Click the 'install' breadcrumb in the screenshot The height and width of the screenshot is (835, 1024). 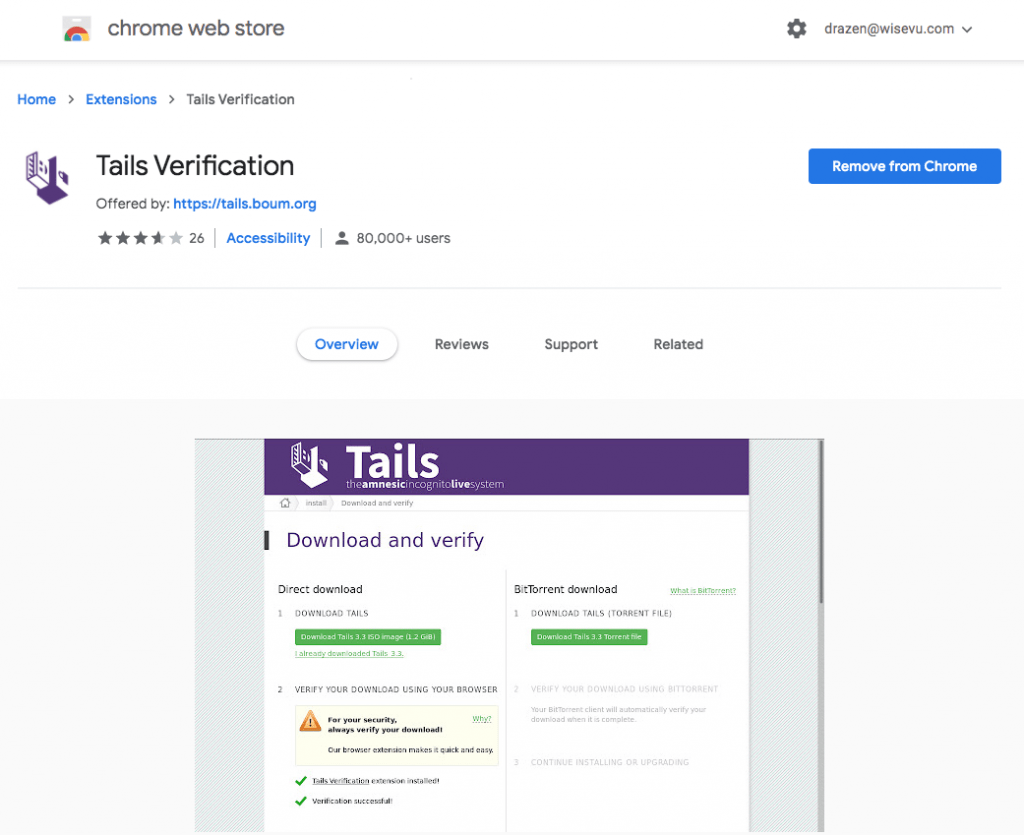point(316,503)
